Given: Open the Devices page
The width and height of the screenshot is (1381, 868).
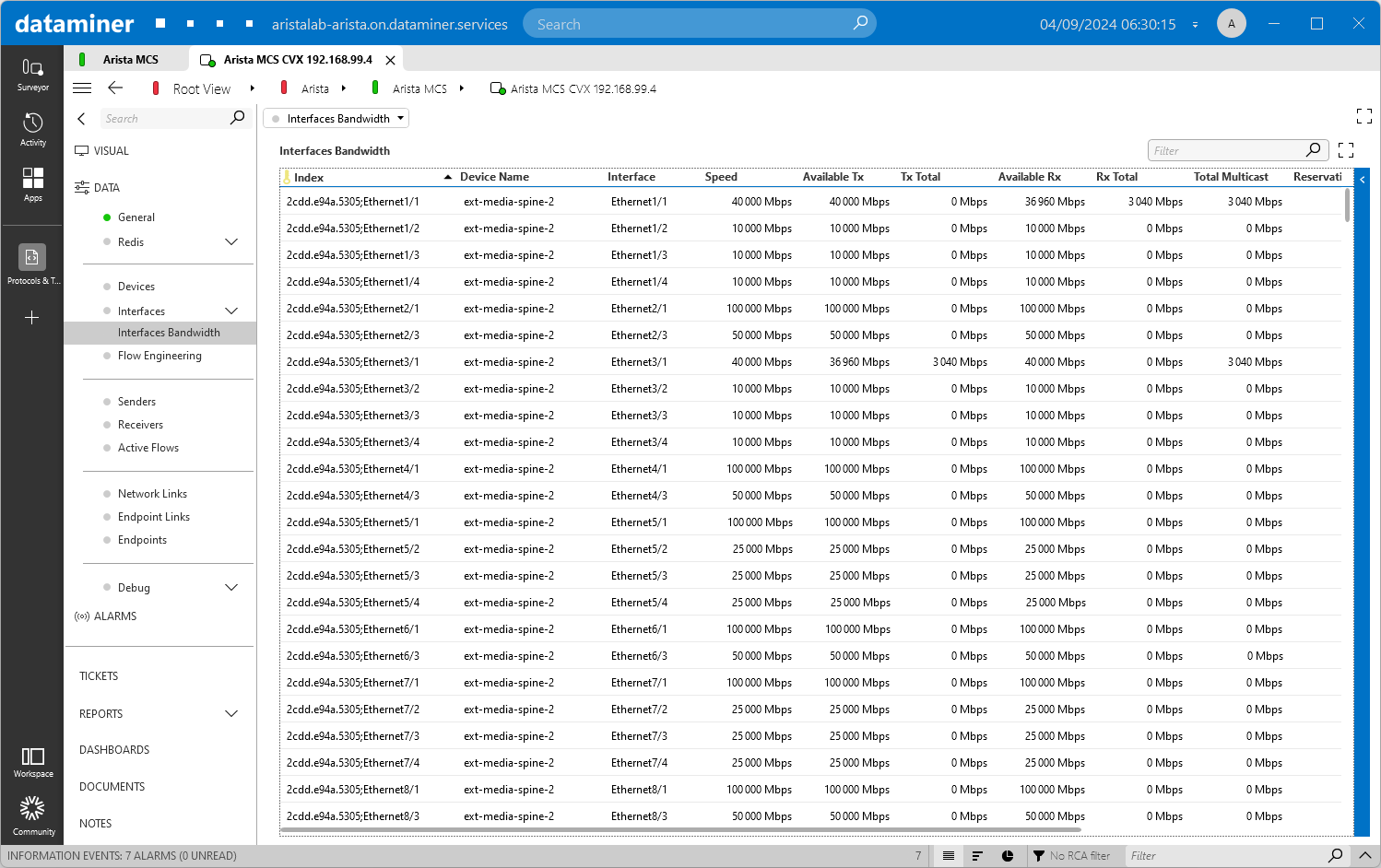Looking at the screenshot, I should pyautogui.click(x=136, y=287).
